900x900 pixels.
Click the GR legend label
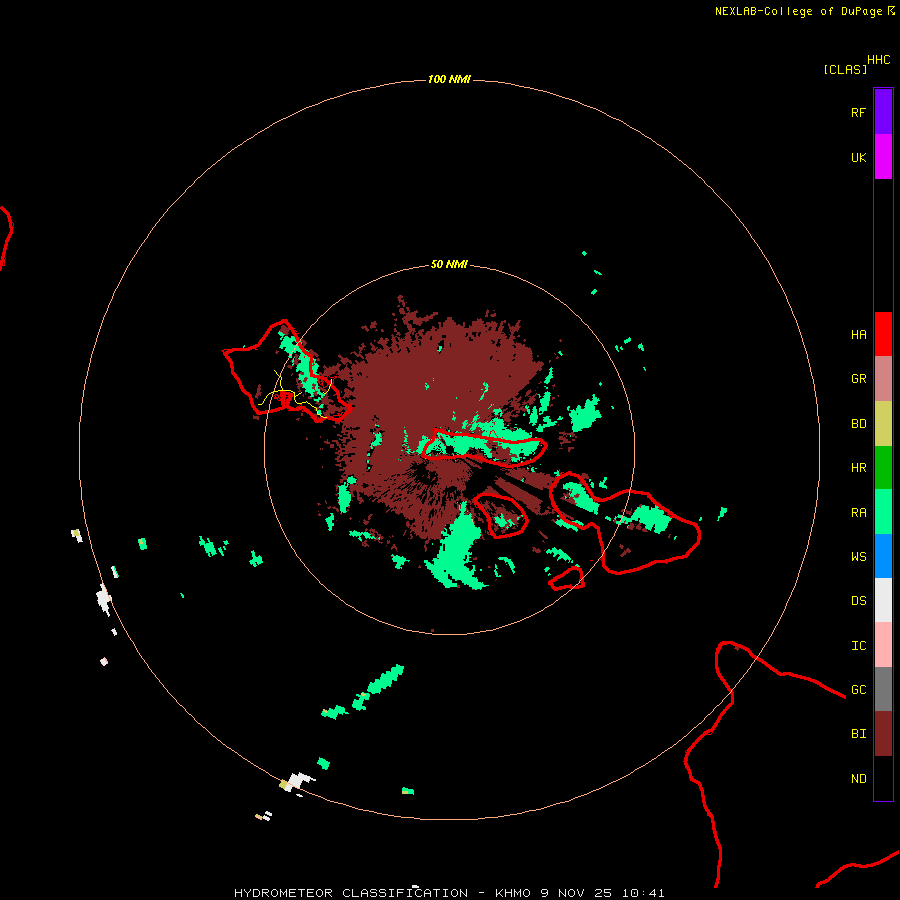click(858, 379)
